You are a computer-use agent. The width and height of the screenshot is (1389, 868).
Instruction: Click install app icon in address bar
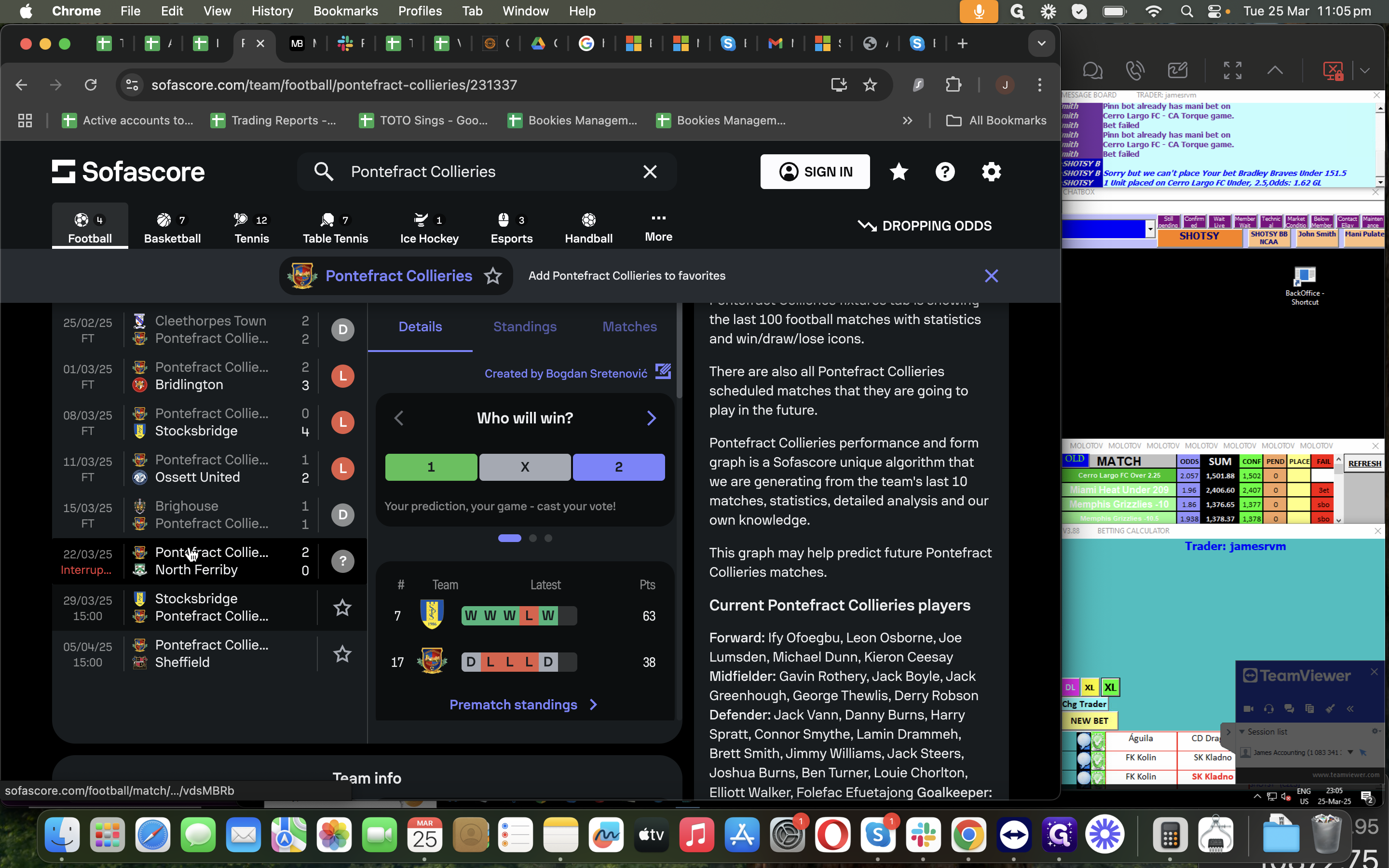pos(839,85)
